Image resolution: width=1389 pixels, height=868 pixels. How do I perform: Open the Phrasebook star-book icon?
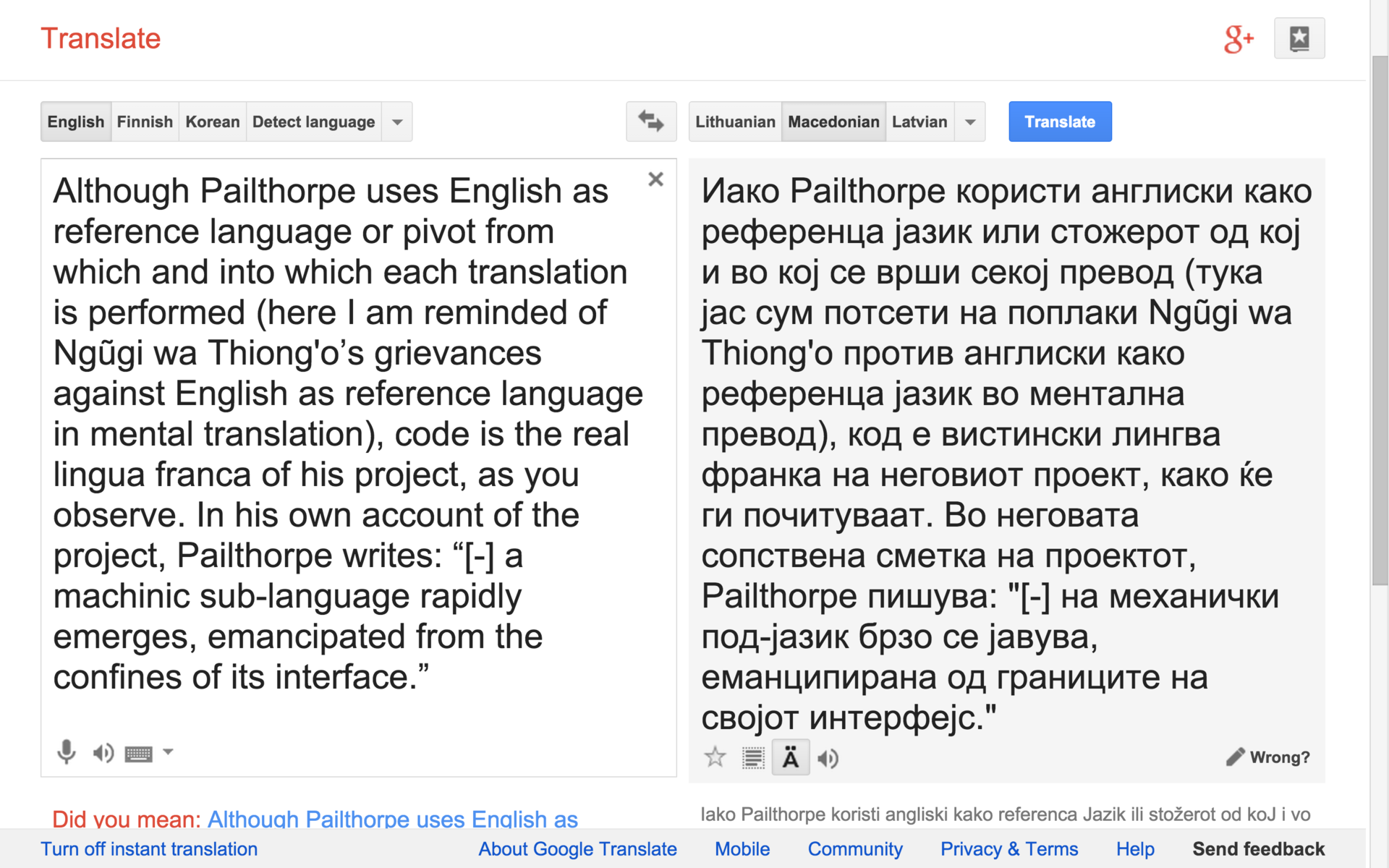[1299, 38]
